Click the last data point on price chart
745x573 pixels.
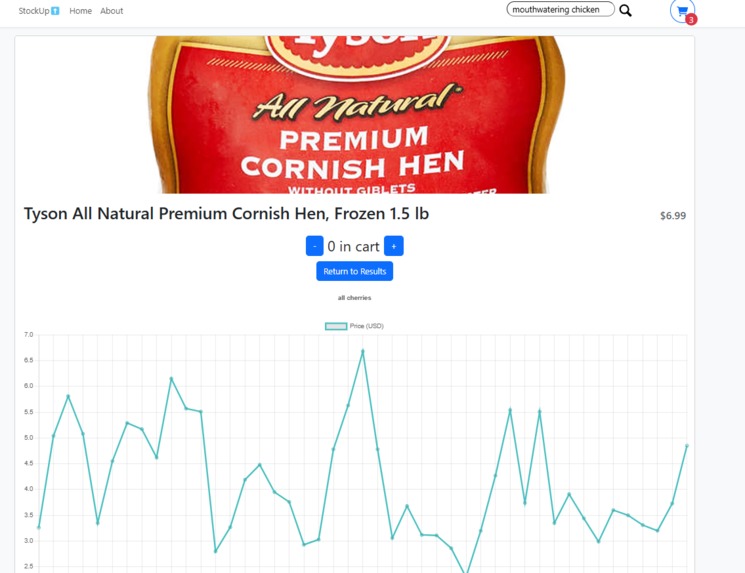pyautogui.click(x=687, y=446)
